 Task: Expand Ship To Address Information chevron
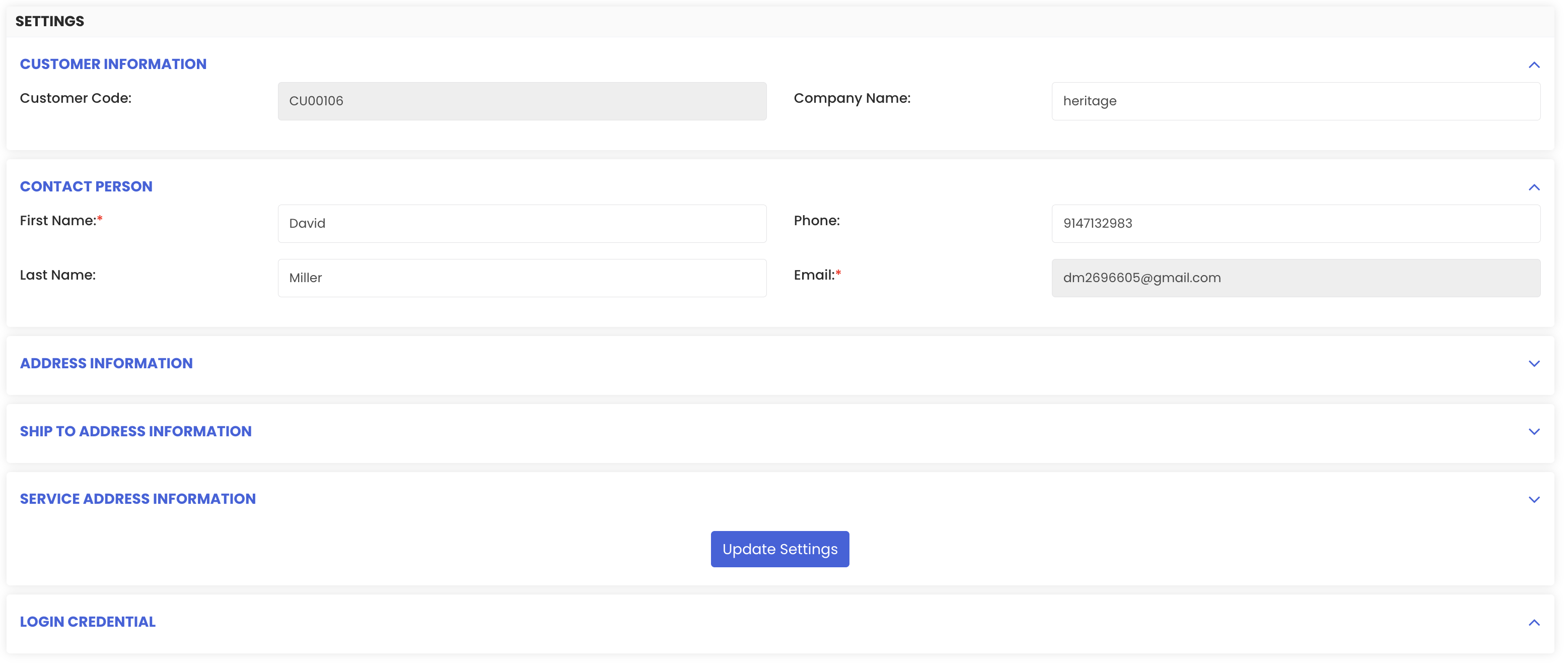click(x=1533, y=432)
